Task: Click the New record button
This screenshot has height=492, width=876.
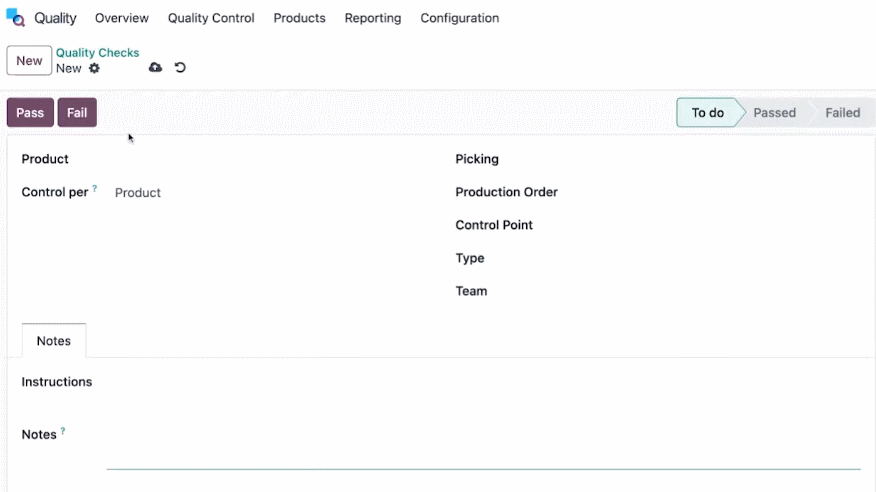Action: coord(29,60)
